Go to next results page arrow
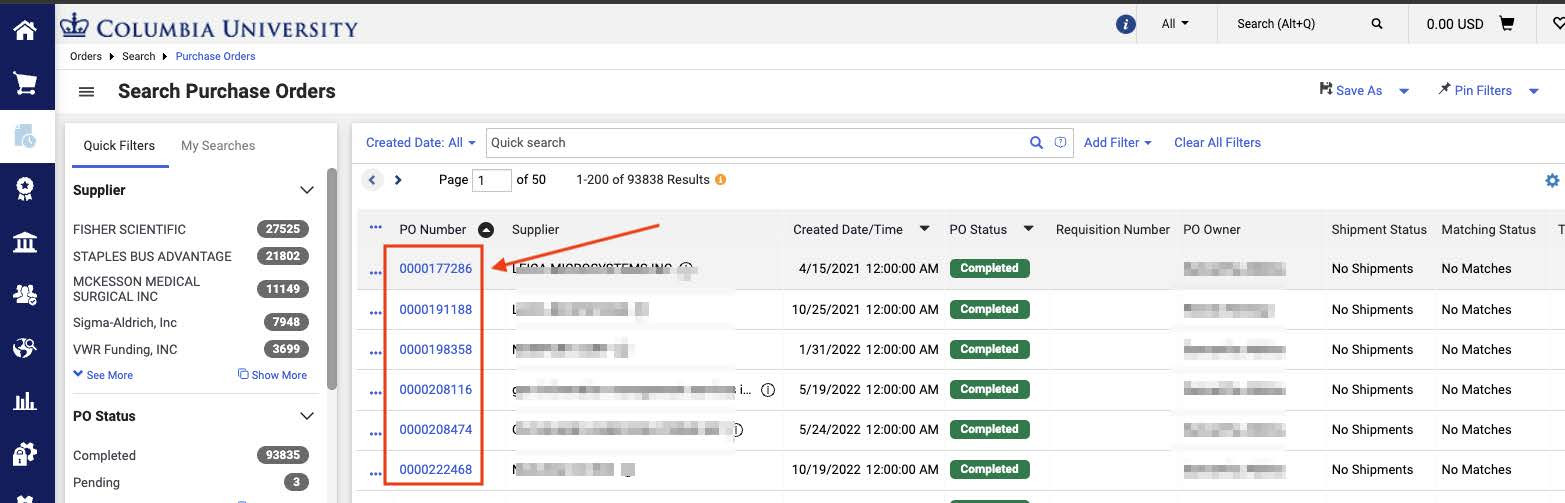The width and height of the screenshot is (1565, 503). click(x=398, y=180)
